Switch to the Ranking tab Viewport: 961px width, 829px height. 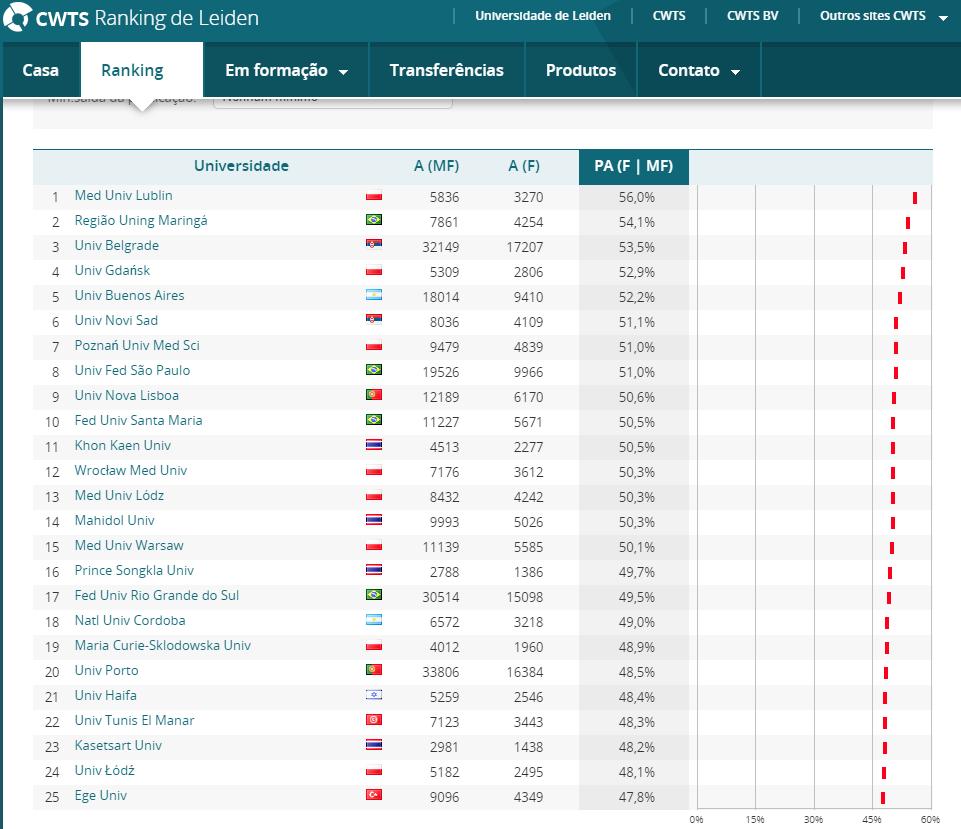click(x=132, y=70)
